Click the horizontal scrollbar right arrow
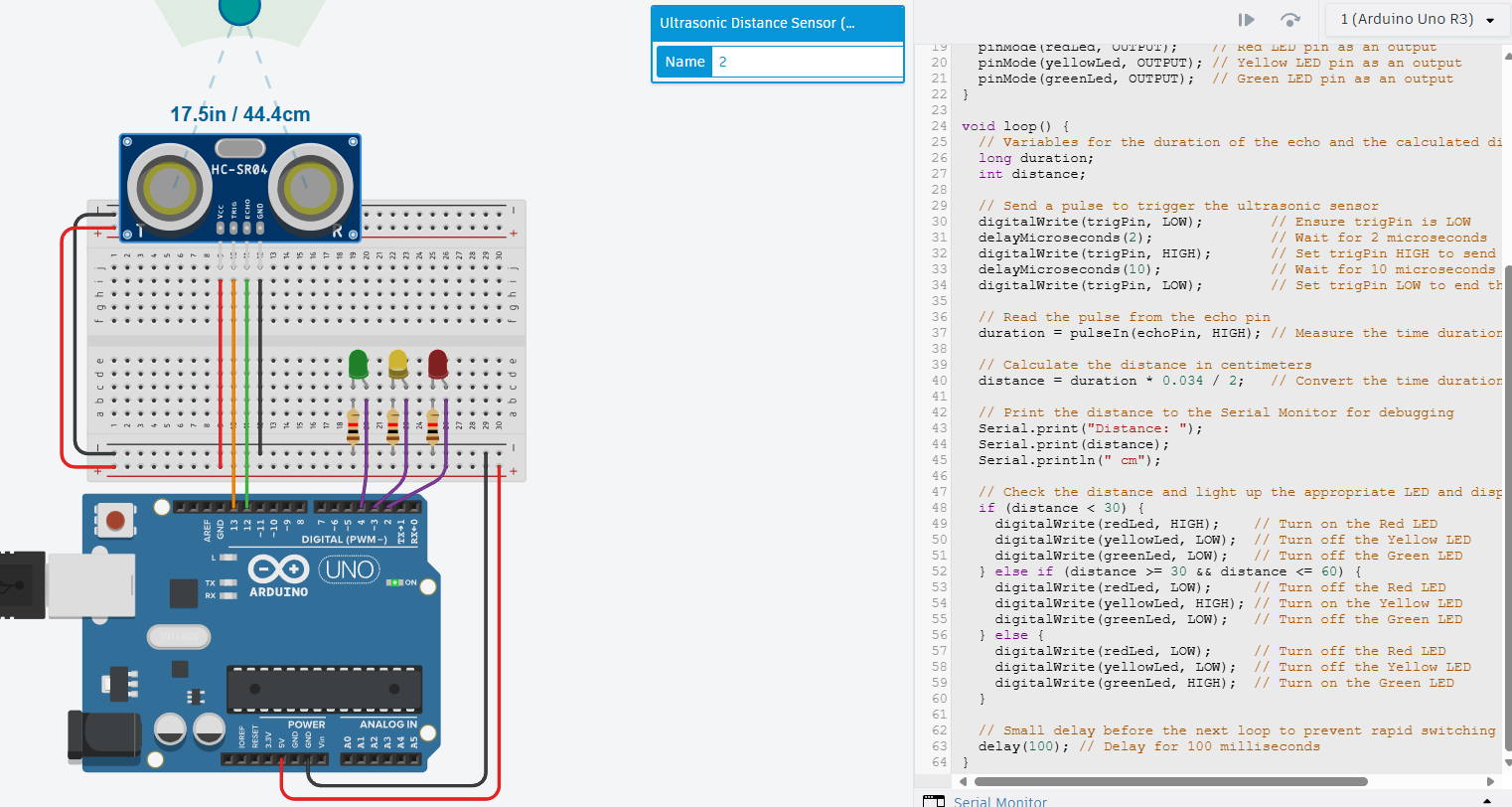Image resolution: width=1512 pixels, height=807 pixels. pos(1490,781)
